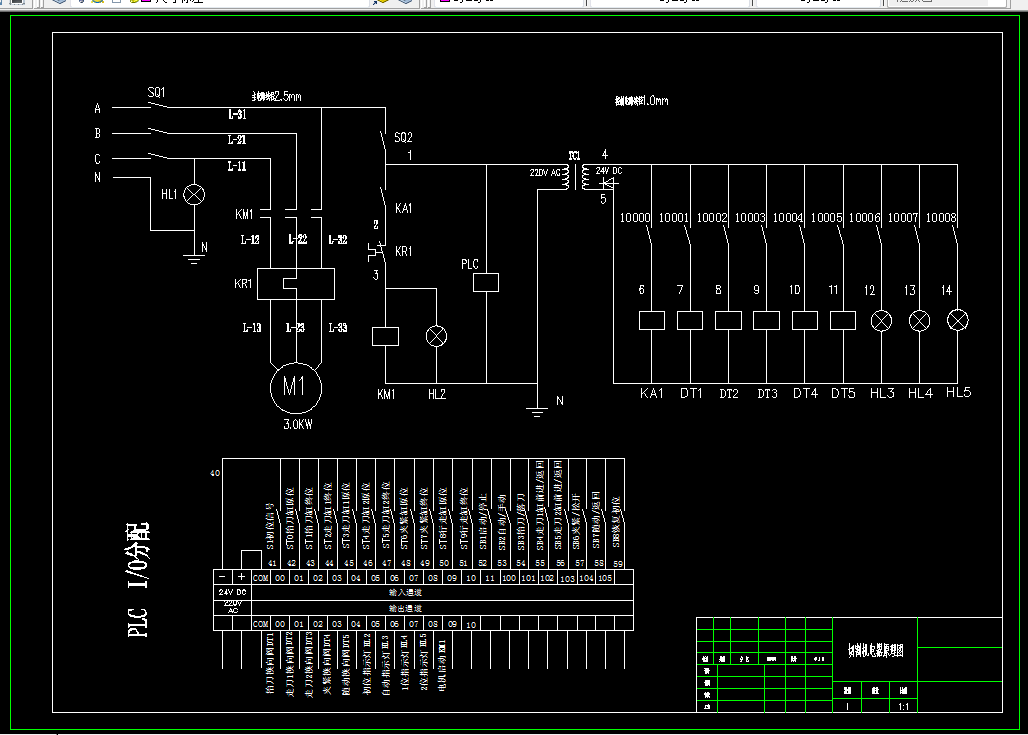The height and width of the screenshot is (735, 1028).
Task: Select the DT2 coil label
Action: (x=728, y=393)
